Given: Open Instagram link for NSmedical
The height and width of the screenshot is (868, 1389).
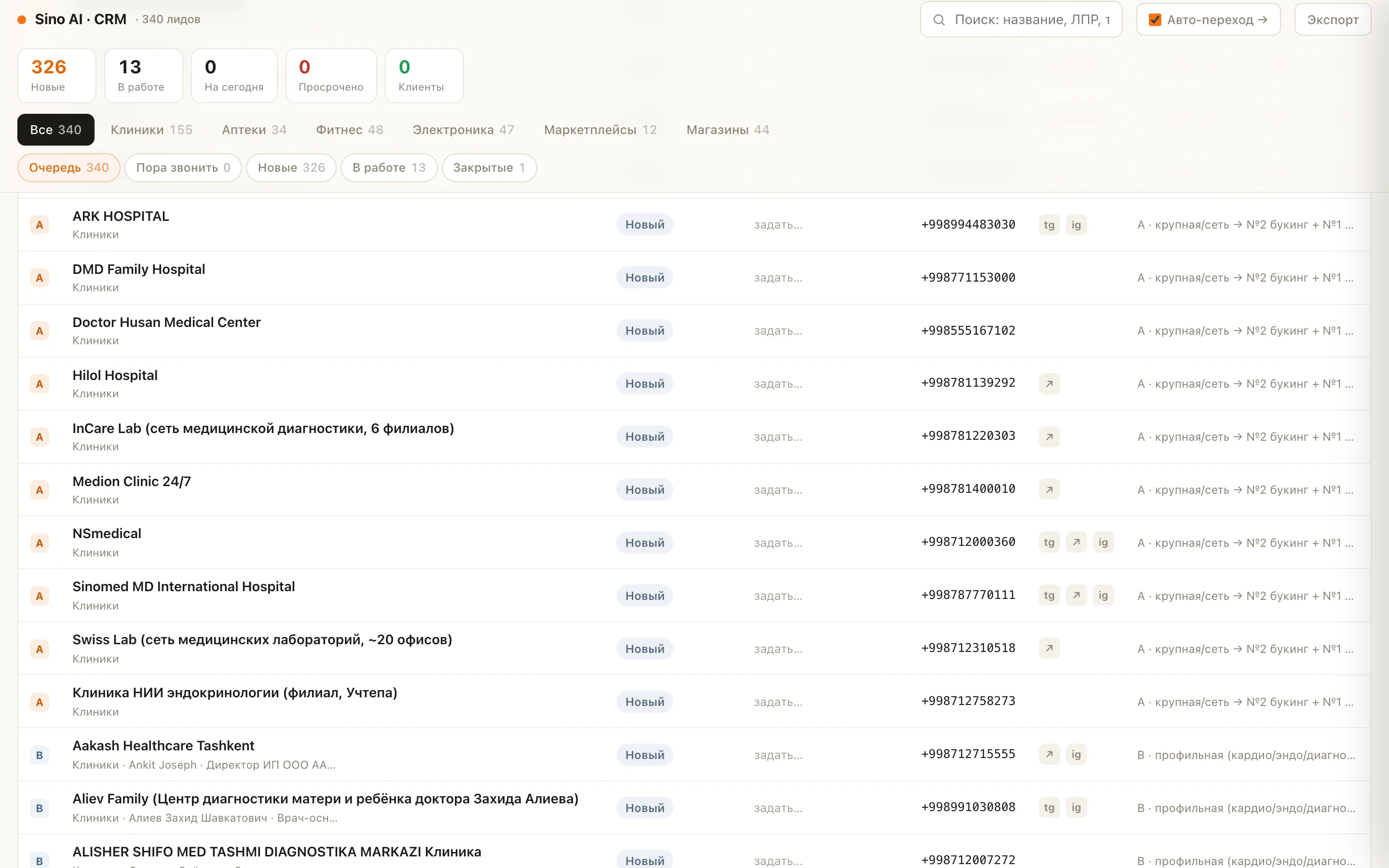Looking at the screenshot, I should coord(1103,542).
